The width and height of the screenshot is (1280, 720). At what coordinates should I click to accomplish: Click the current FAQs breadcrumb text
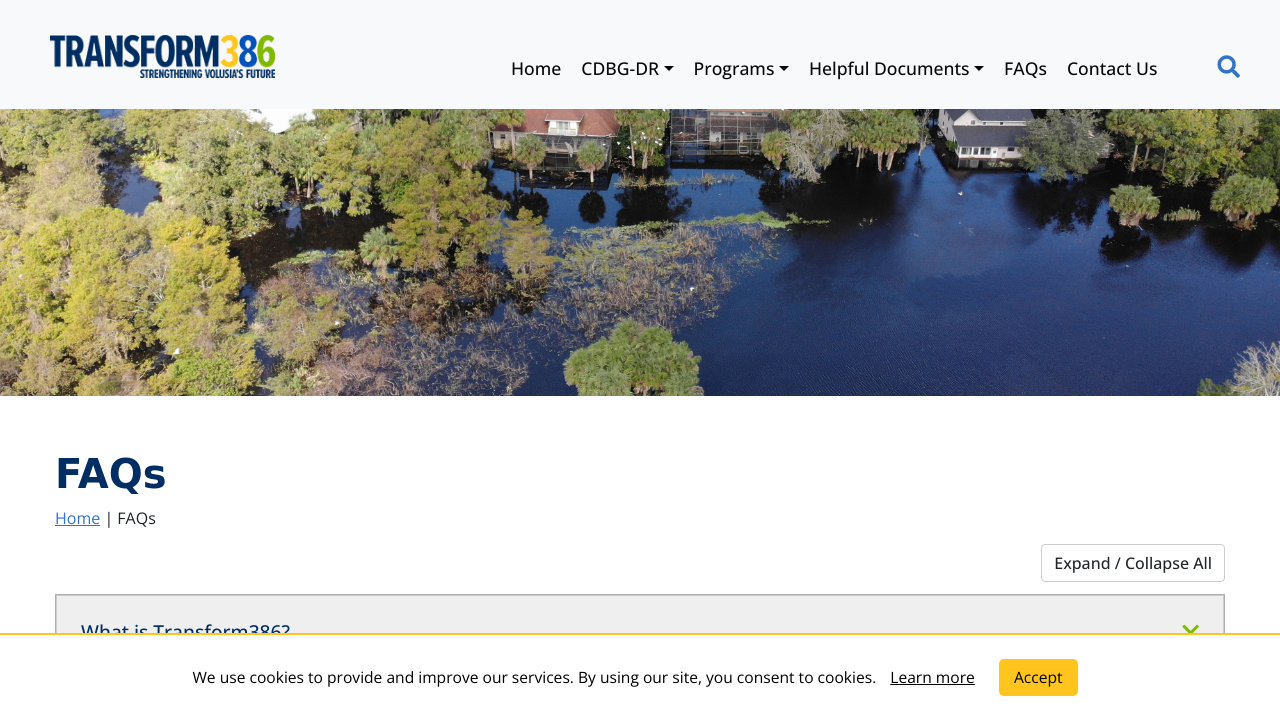click(136, 518)
